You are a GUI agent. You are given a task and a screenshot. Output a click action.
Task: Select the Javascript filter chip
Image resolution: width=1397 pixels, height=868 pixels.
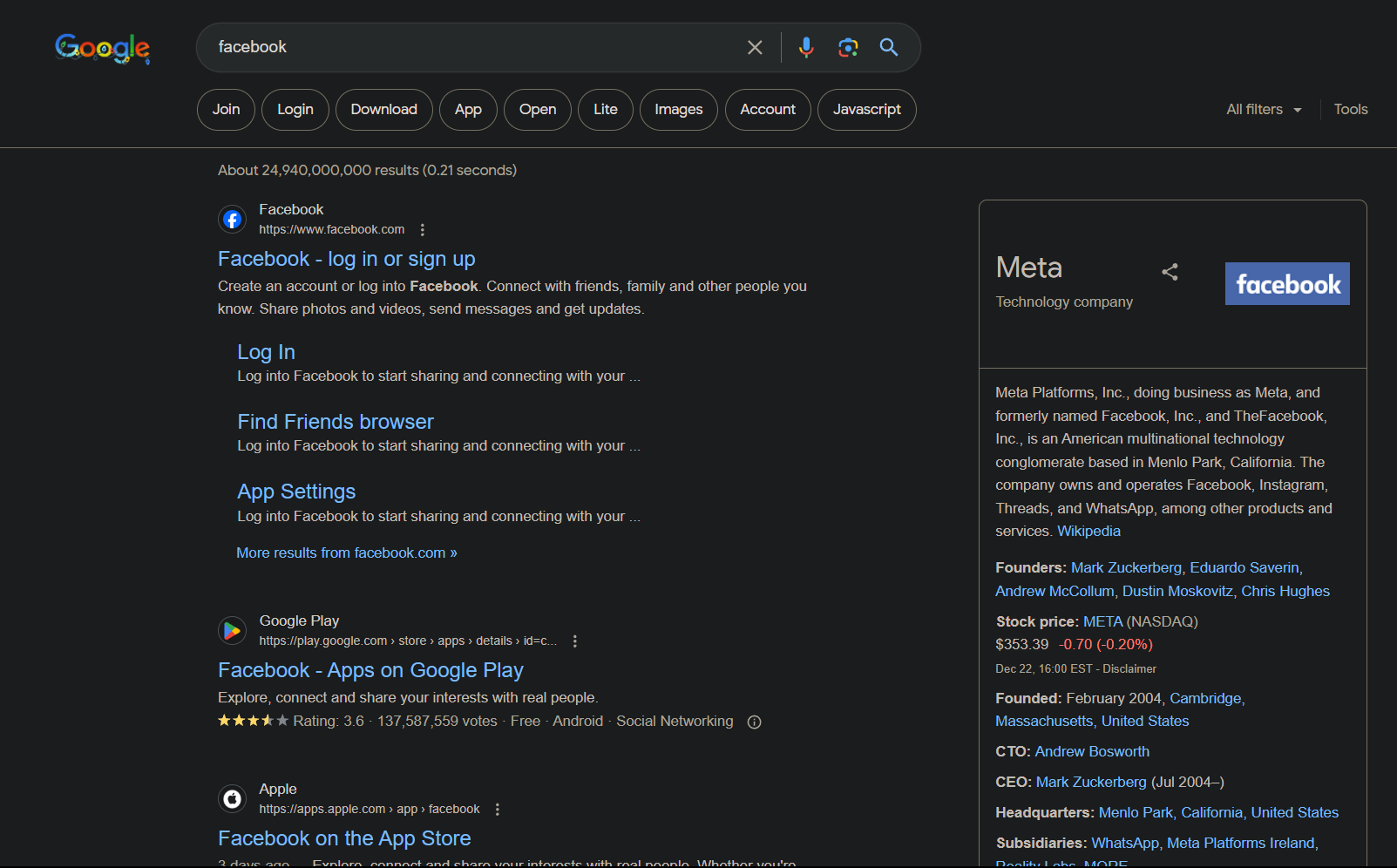tap(867, 110)
